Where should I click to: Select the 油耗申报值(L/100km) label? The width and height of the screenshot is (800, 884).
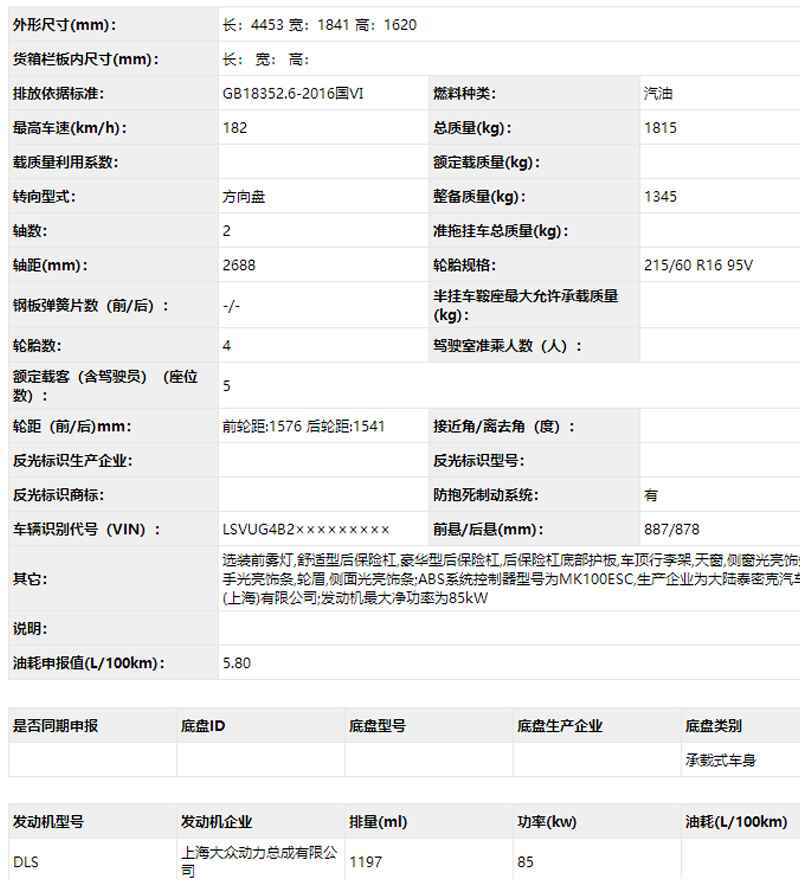89,663
